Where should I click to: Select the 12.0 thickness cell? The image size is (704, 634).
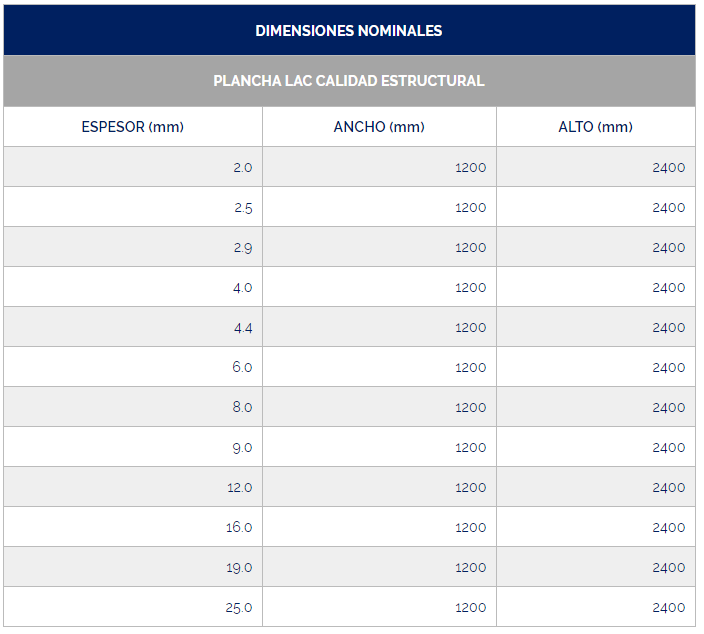(x=239, y=487)
